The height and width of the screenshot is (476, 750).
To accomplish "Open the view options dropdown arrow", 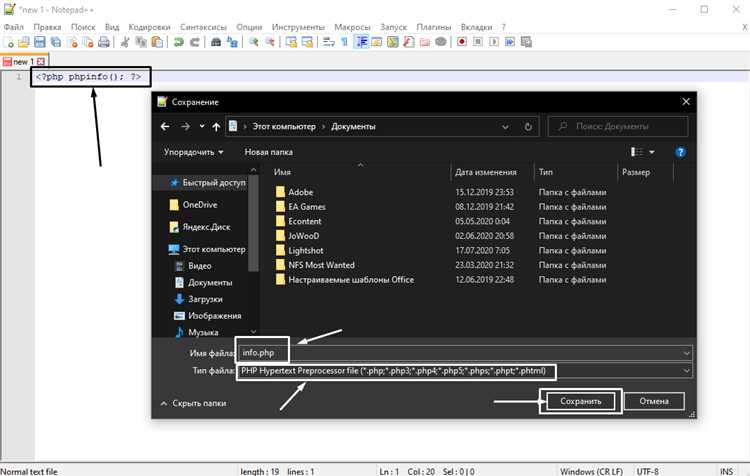I will 651,152.
